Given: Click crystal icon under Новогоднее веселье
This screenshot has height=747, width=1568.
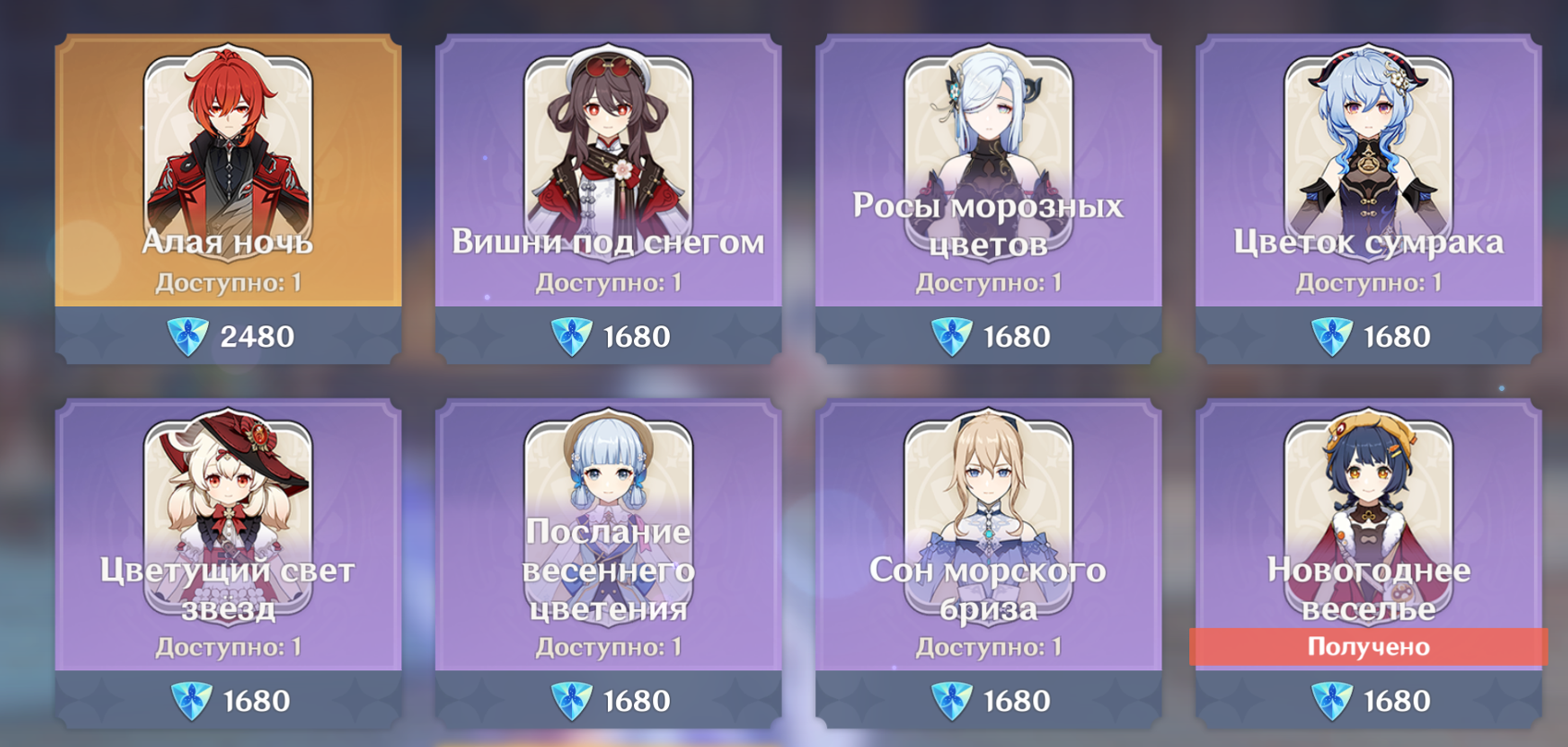Looking at the screenshot, I should [x=1331, y=701].
